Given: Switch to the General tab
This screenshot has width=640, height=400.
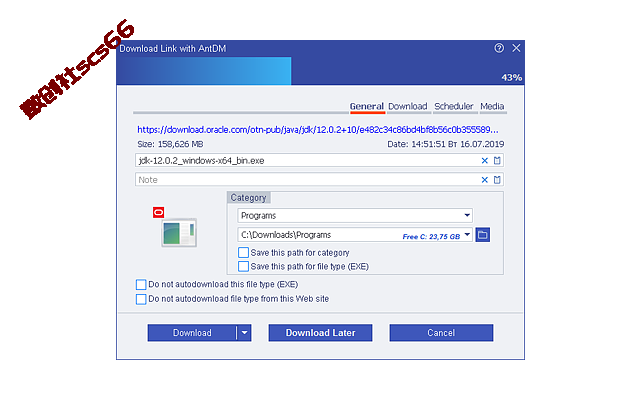Looking at the screenshot, I should coord(367,107).
